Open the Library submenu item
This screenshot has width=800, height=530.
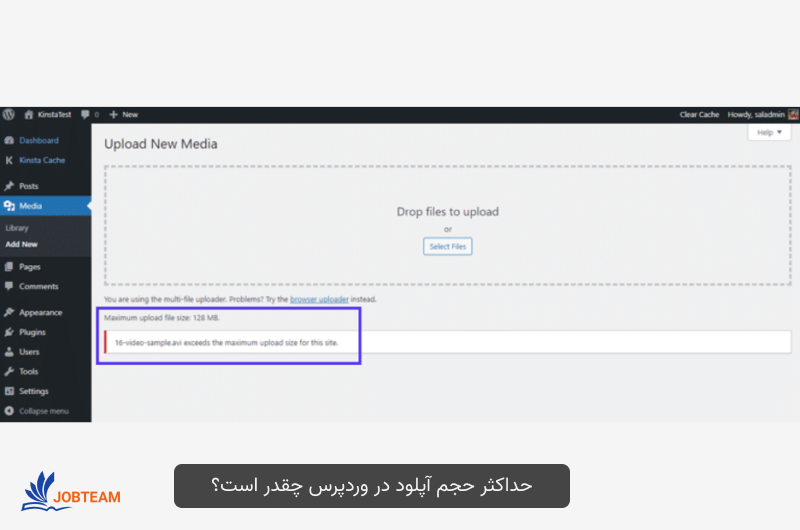pos(17,228)
